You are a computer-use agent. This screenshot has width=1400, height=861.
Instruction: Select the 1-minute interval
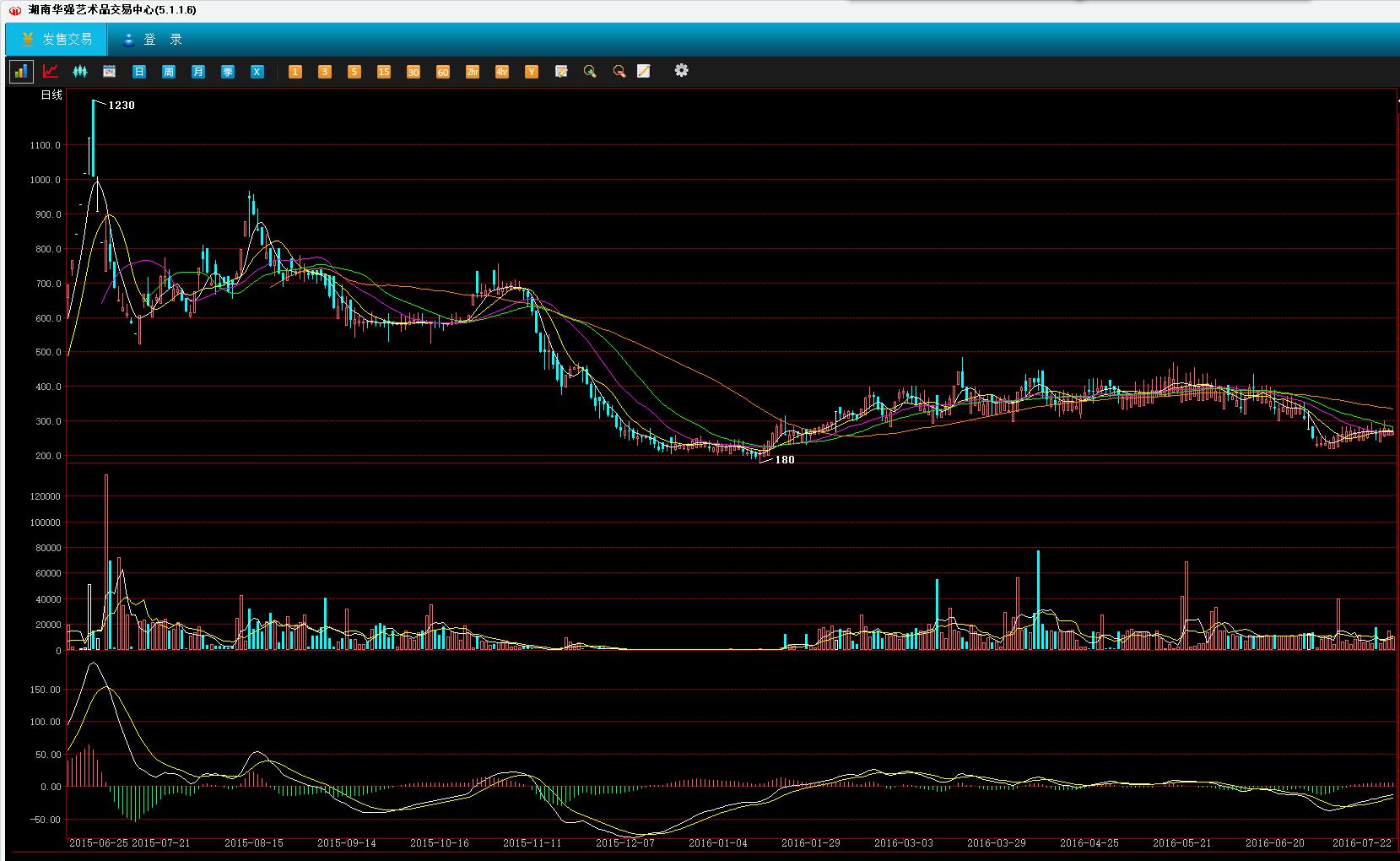(295, 72)
